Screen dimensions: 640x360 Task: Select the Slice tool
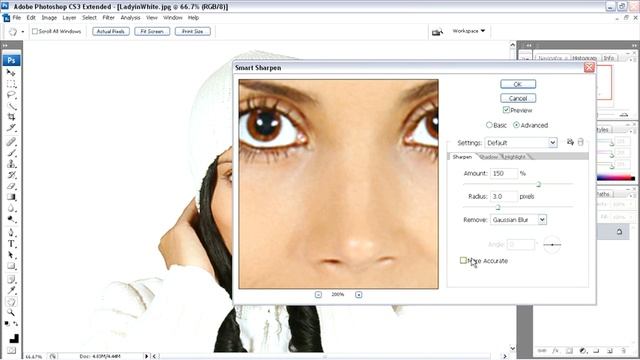coord(11,128)
